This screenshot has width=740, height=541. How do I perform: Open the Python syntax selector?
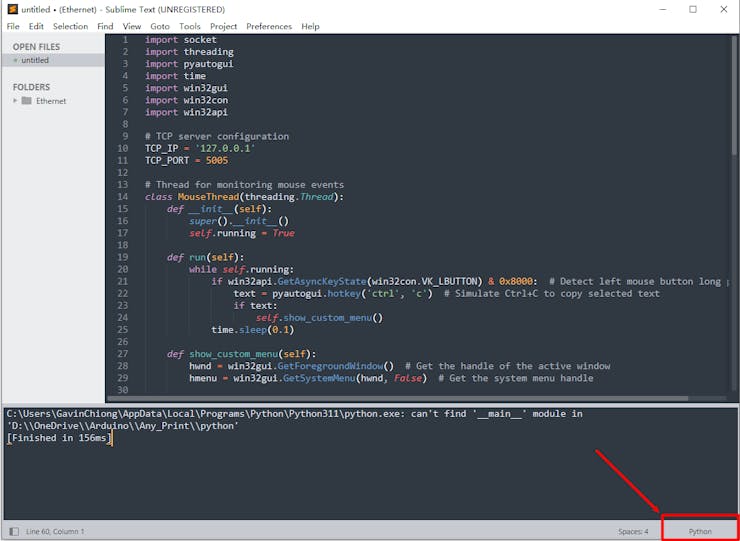click(700, 531)
